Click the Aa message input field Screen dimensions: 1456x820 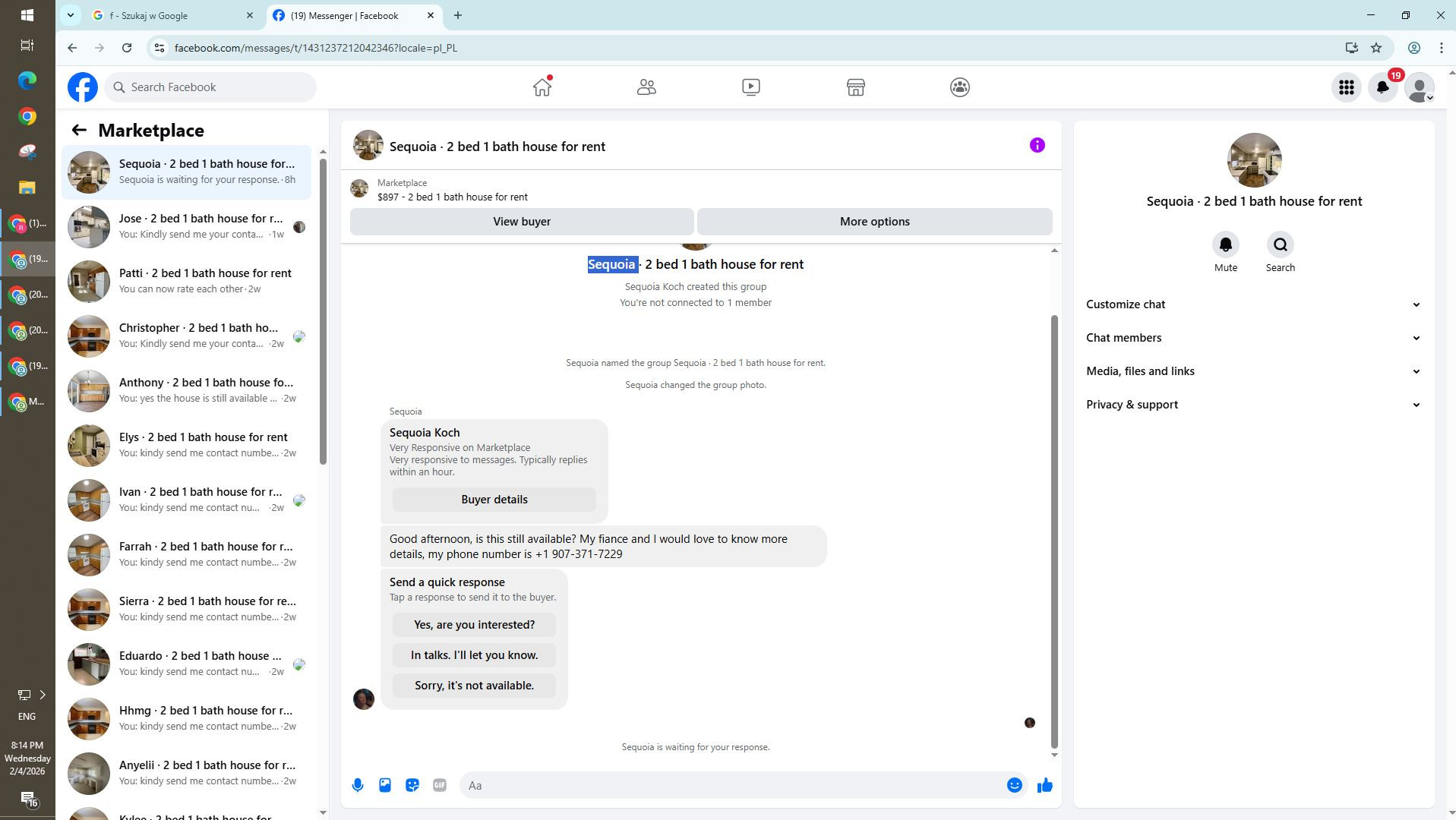click(x=734, y=785)
